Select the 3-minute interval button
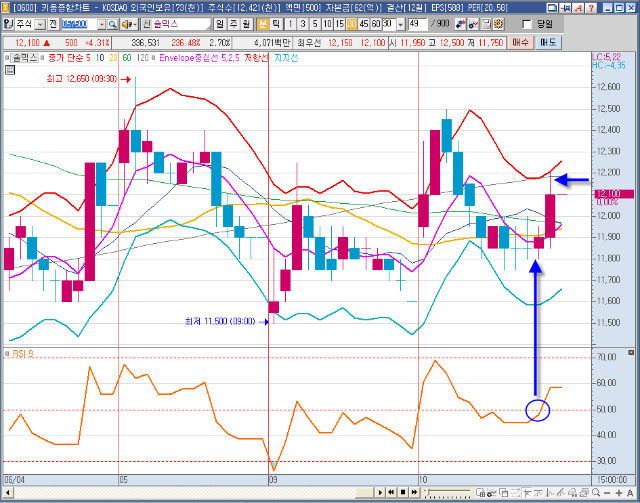640x503 pixels. pyautogui.click(x=302, y=24)
